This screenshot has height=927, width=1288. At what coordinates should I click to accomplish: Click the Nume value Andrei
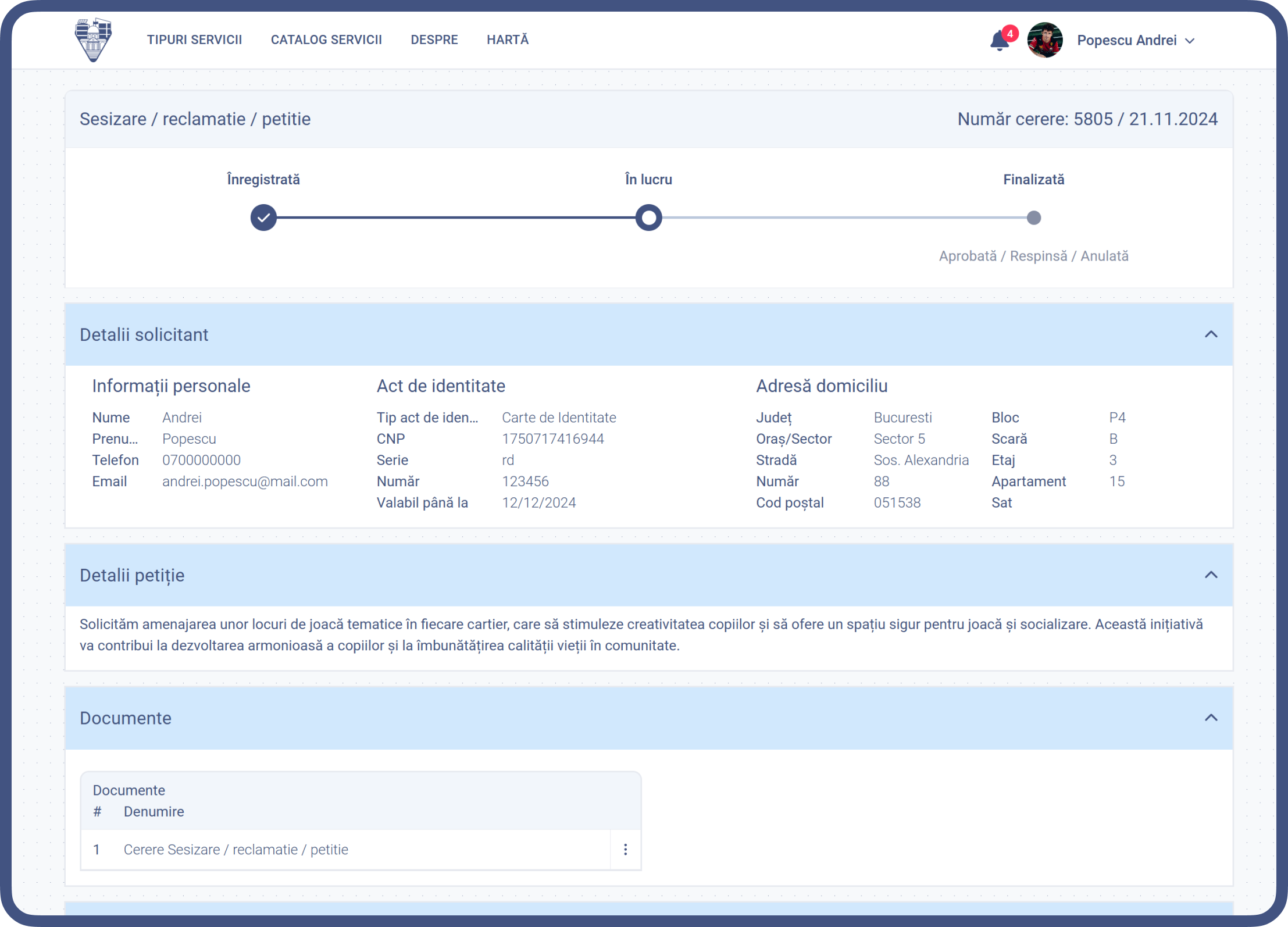(182, 418)
